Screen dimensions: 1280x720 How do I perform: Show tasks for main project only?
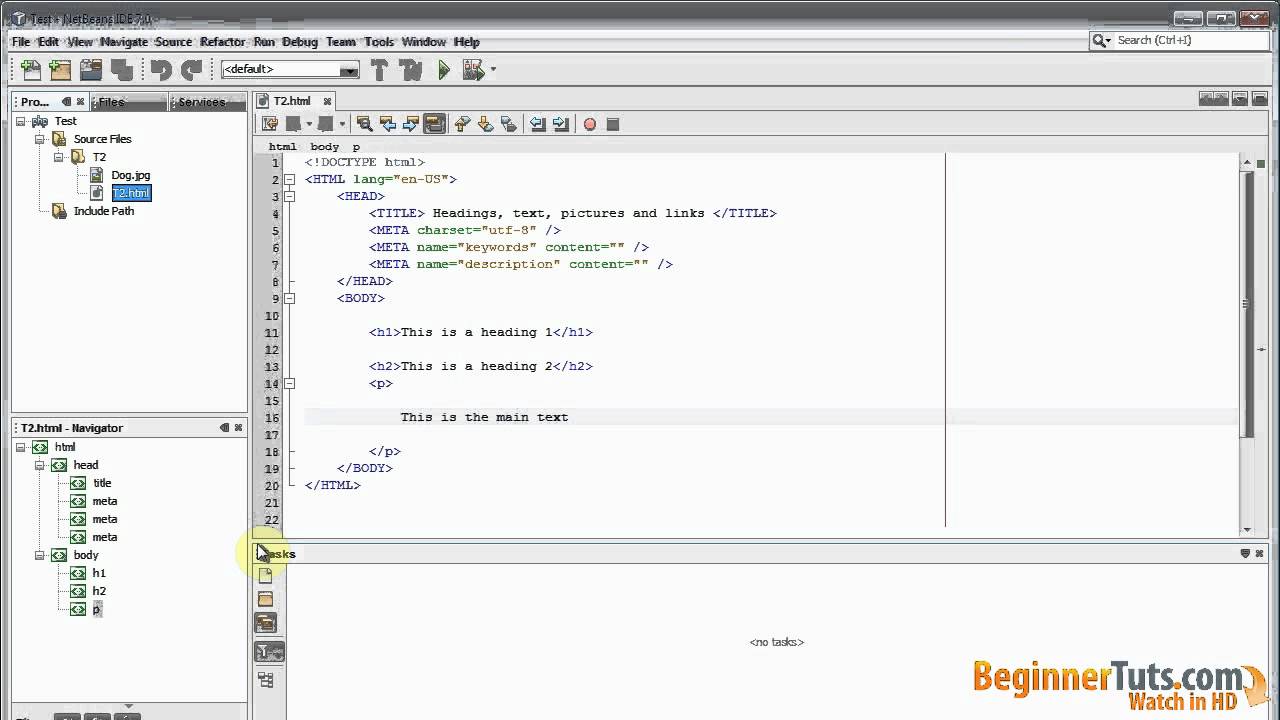click(x=265, y=599)
